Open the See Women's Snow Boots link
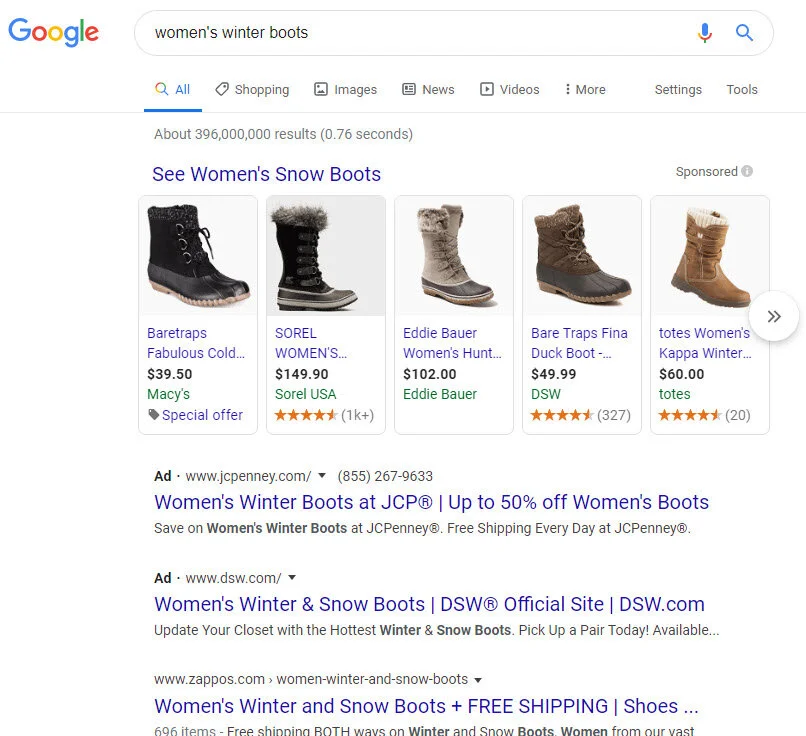This screenshot has height=736, width=806. pos(265,174)
